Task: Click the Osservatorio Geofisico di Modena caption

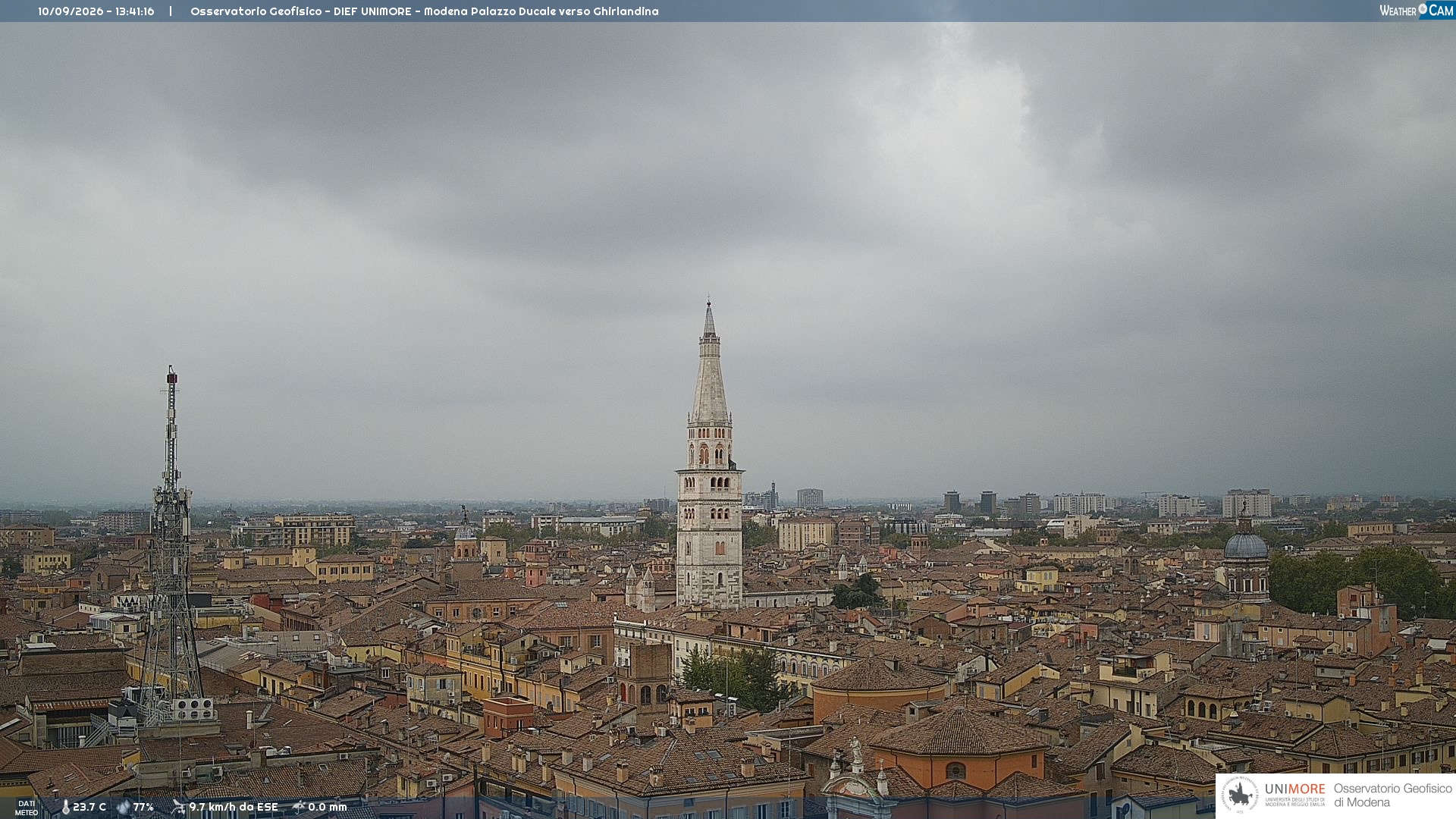Action: pyautogui.click(x=1392, y=795)
